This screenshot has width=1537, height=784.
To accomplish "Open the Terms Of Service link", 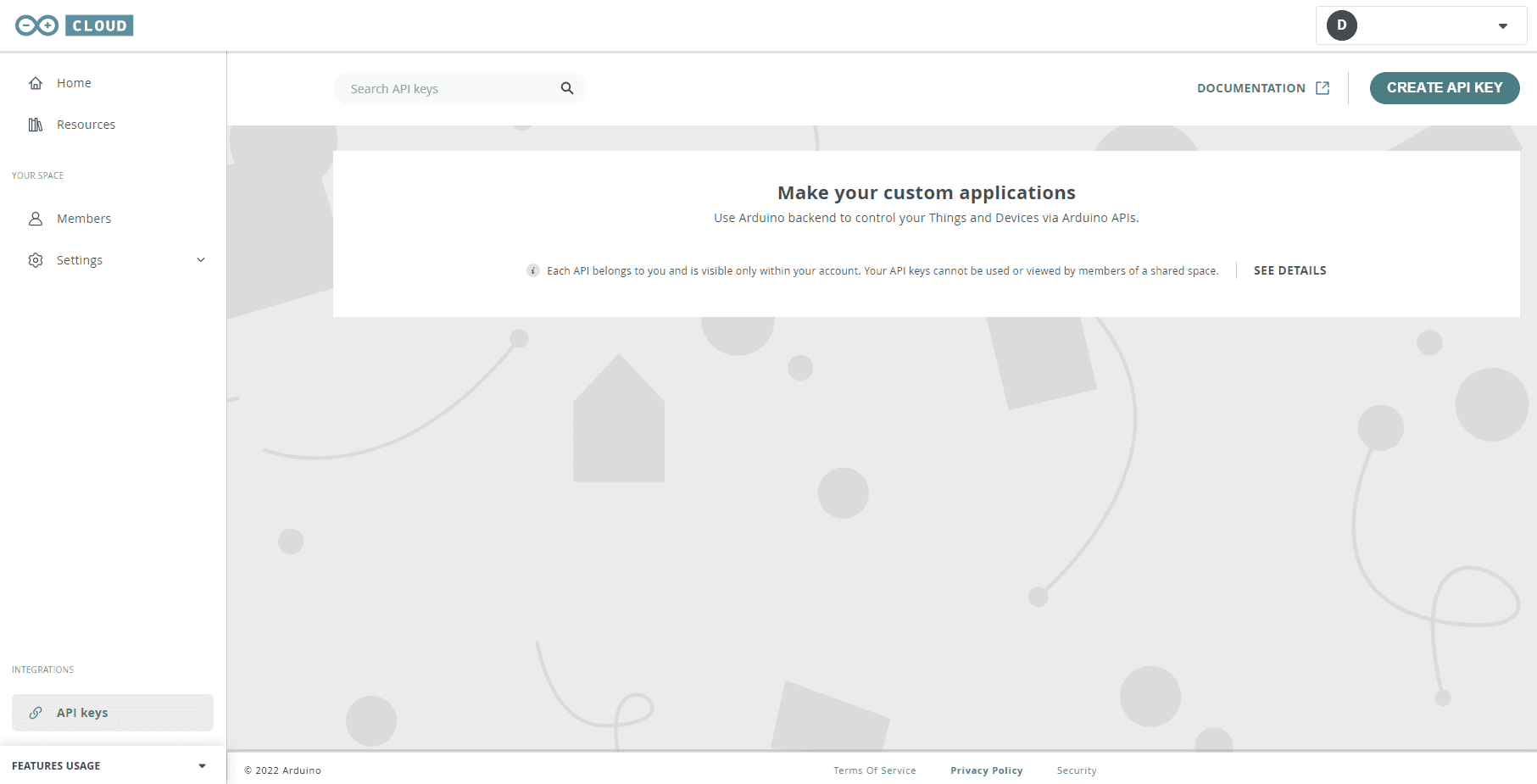I will point(874,770).
